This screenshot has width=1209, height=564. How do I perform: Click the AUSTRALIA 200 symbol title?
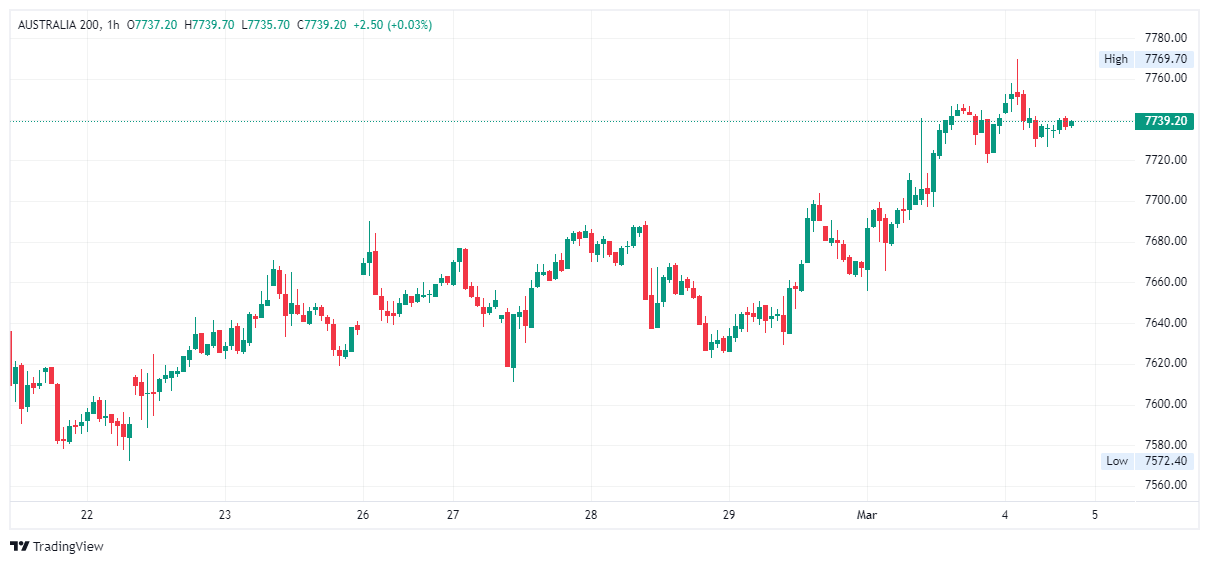pyautogui.click(x=58, y=24)
